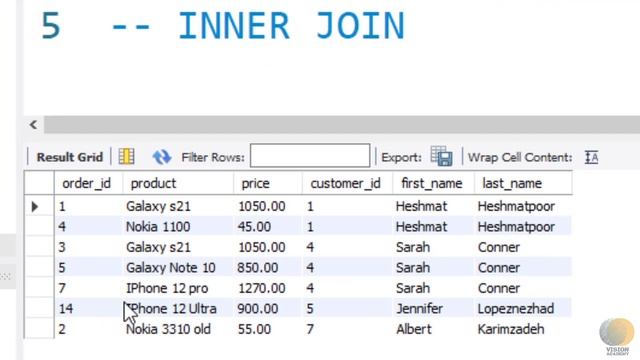The width and height of the screenshot is (640, 360).
Task: Select price cell '850.00'
Action: pyautogui.click(x=258, y=267)
